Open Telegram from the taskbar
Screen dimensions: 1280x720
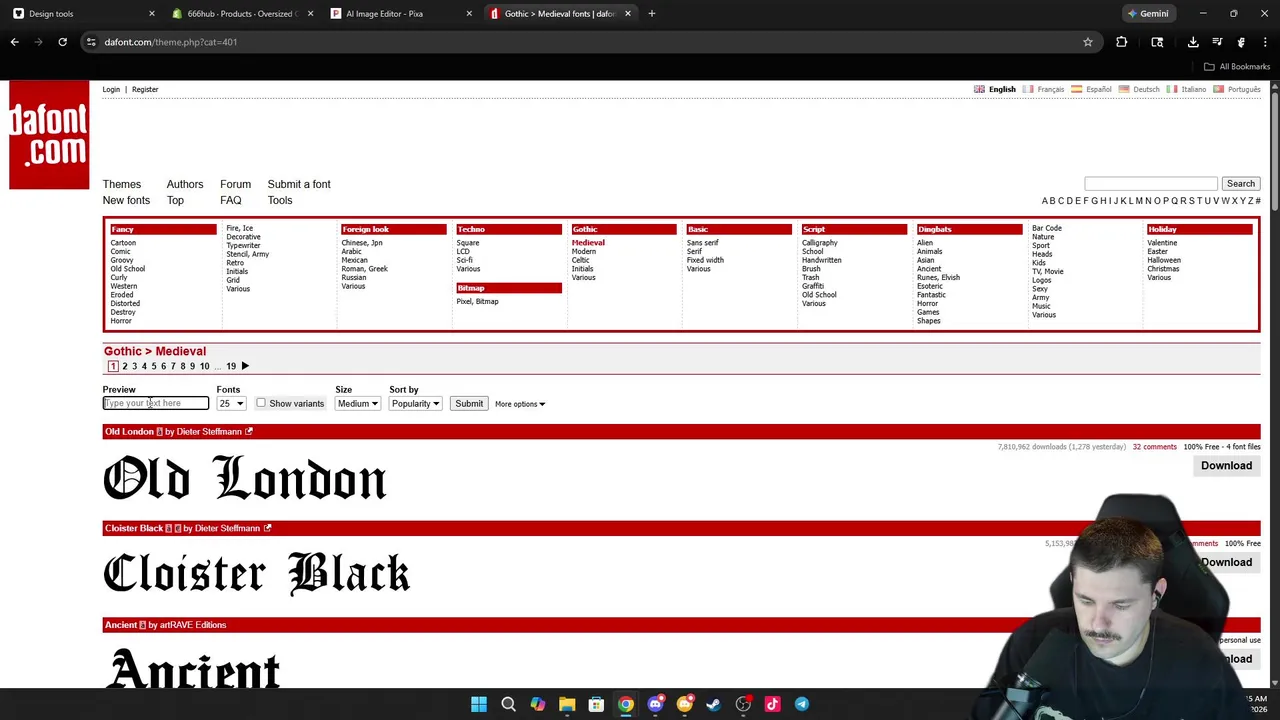pos(801,704)
